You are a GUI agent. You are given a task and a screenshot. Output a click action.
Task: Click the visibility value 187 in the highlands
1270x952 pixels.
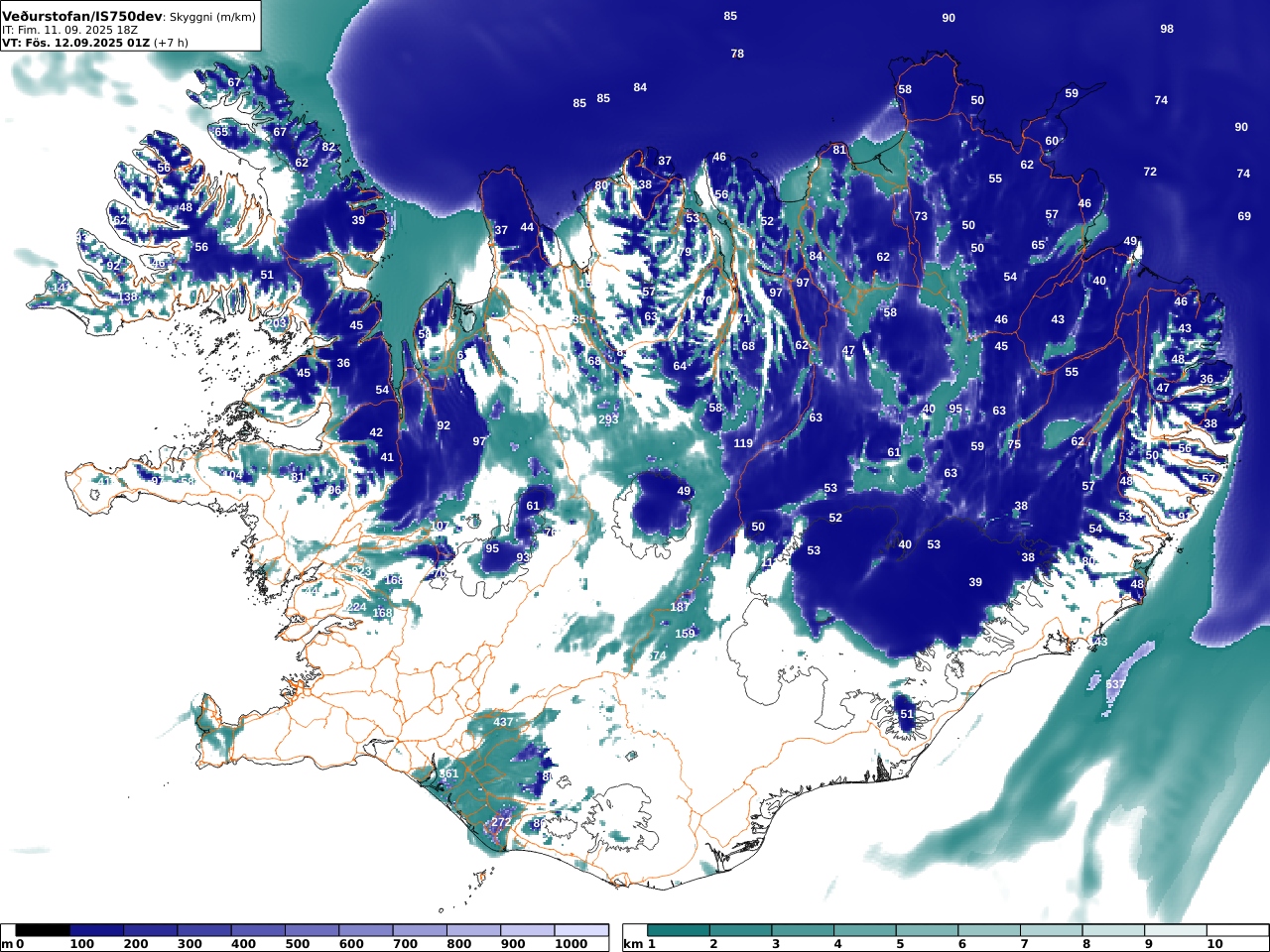680,607
